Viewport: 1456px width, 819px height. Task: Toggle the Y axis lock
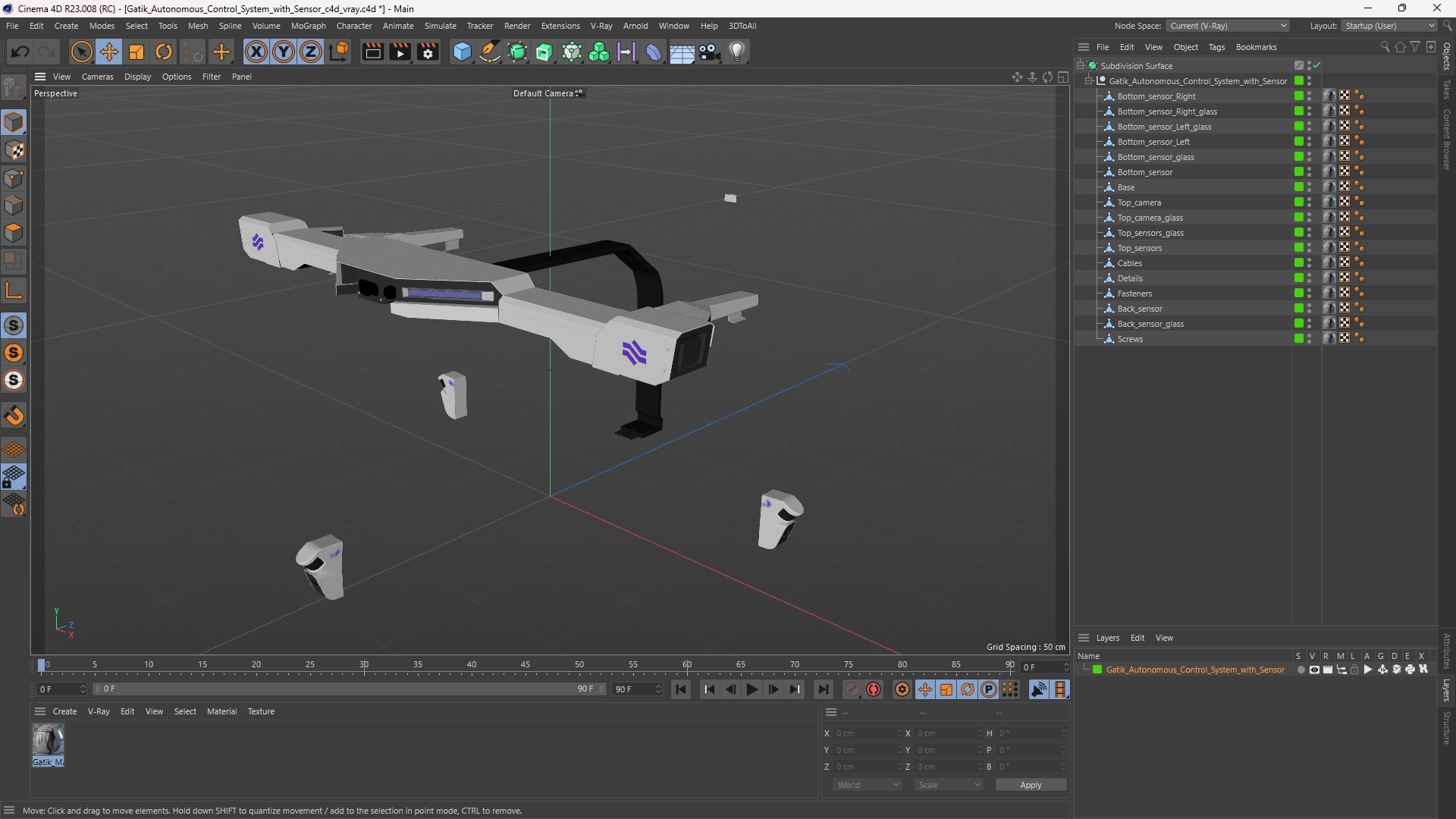[284, 52]
